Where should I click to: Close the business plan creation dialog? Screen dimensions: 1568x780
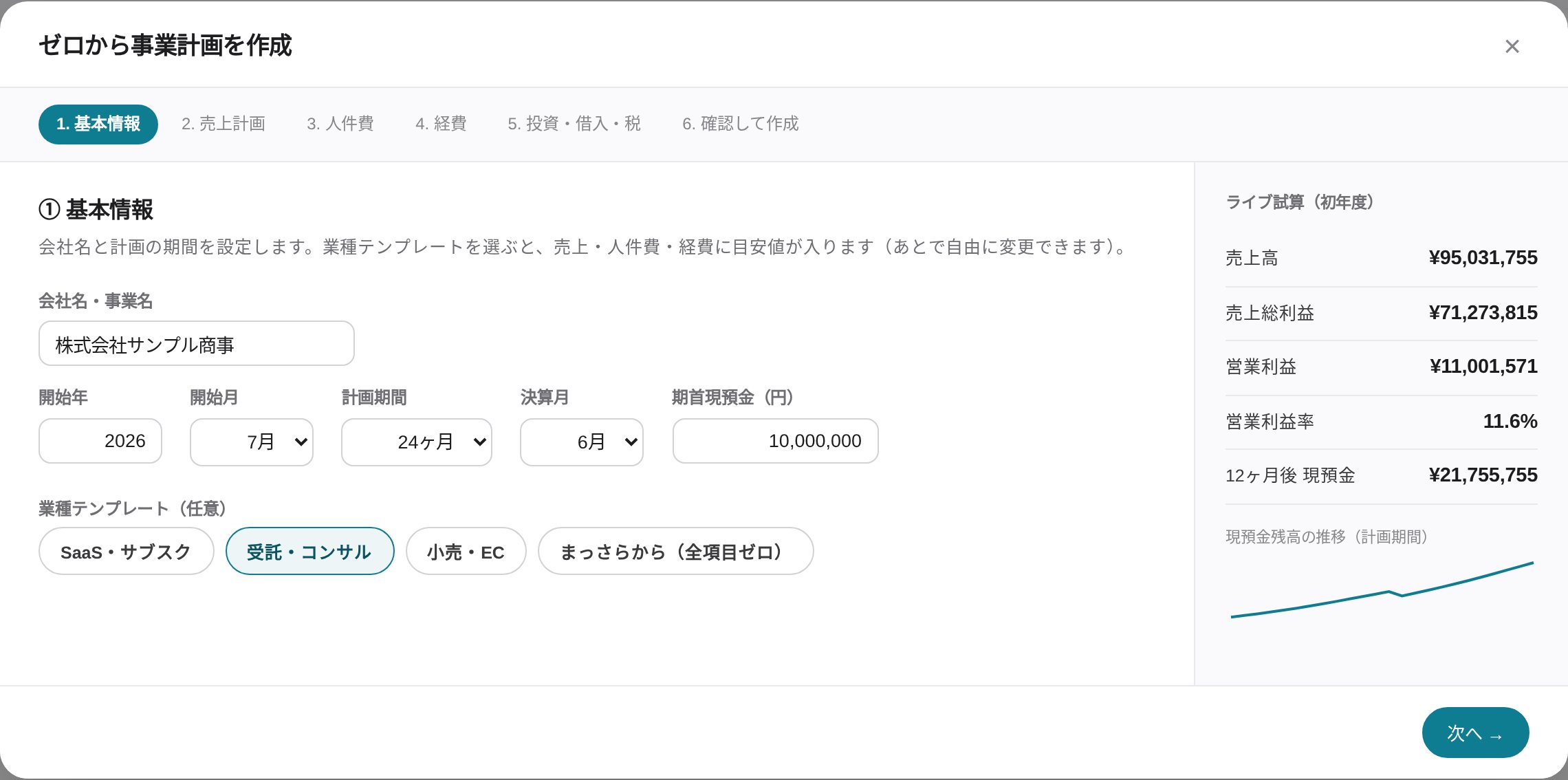[1512, 46]
